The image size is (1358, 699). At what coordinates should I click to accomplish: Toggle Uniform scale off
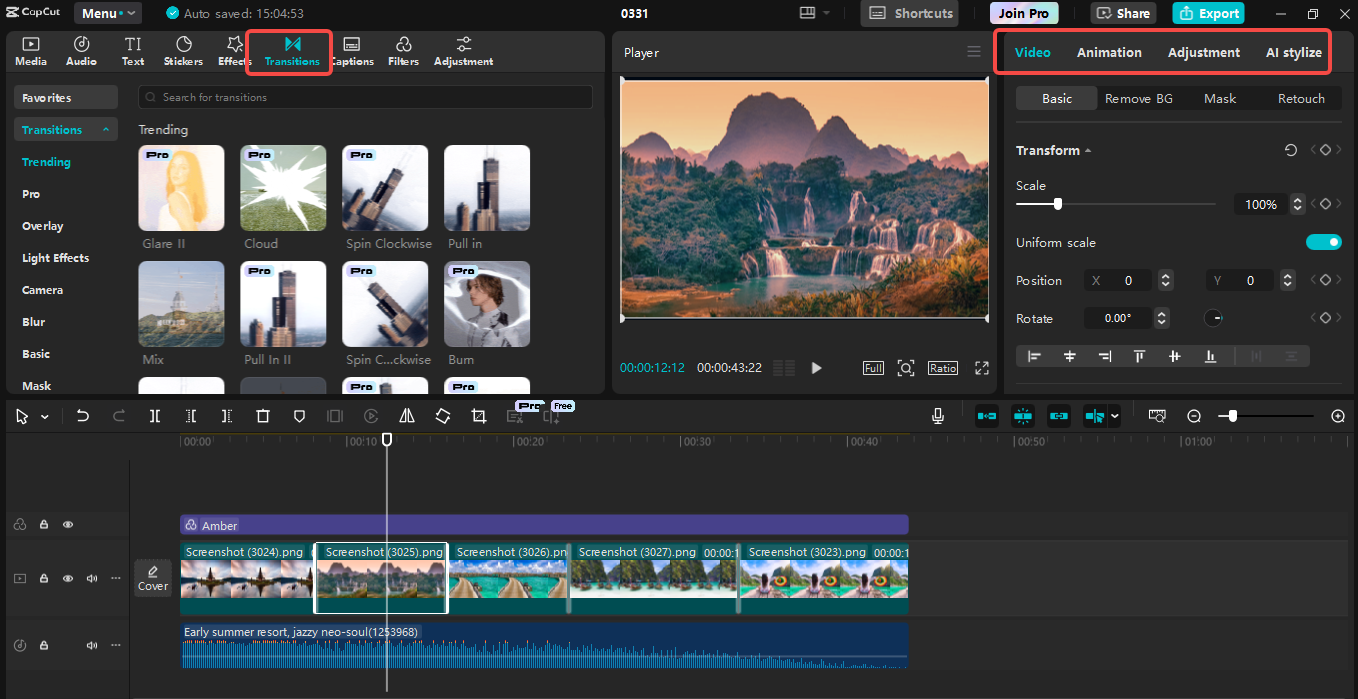pos(1323,242)
